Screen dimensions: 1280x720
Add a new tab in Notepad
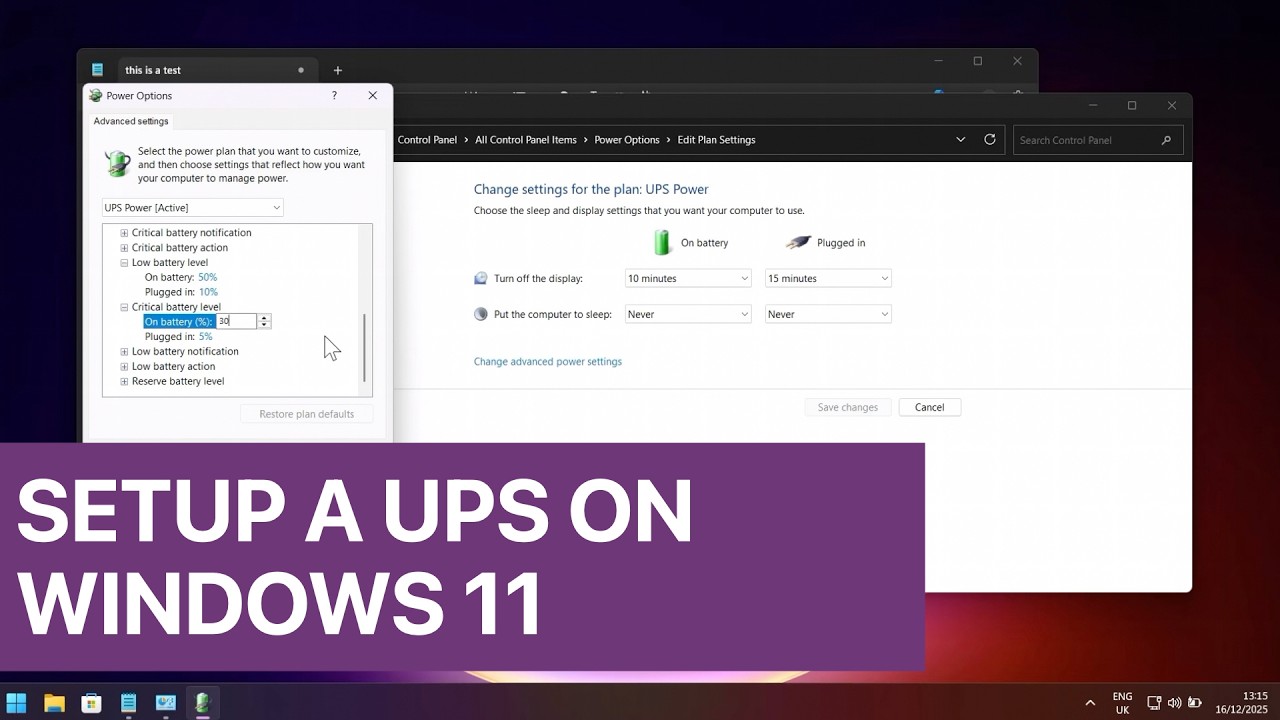tap(337, 70)
